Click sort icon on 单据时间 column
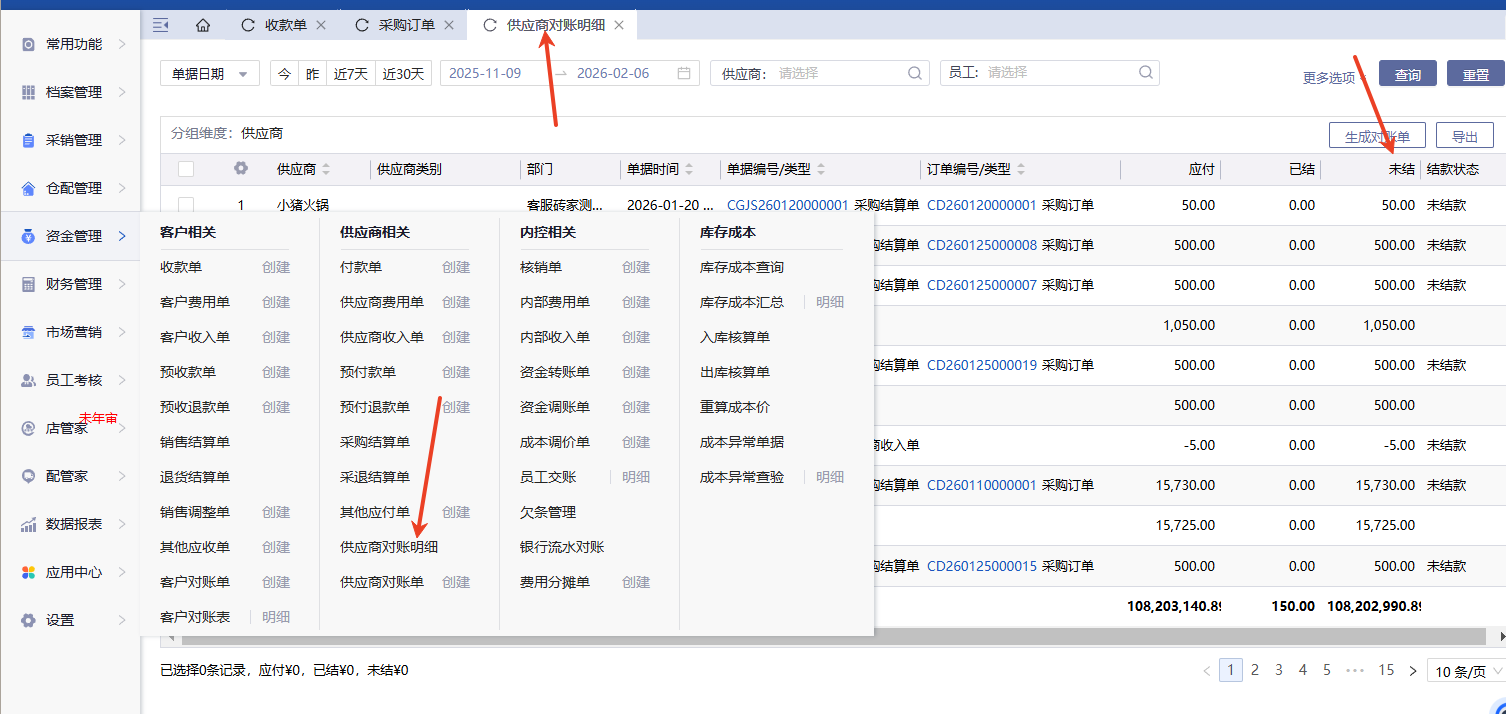Viewport: 1506px width, 714px height. pyautogui.click(x=689, y=170)
